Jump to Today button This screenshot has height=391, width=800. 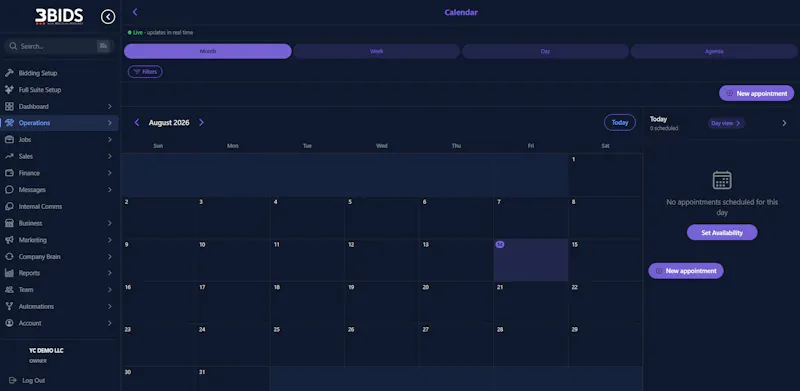620,123
